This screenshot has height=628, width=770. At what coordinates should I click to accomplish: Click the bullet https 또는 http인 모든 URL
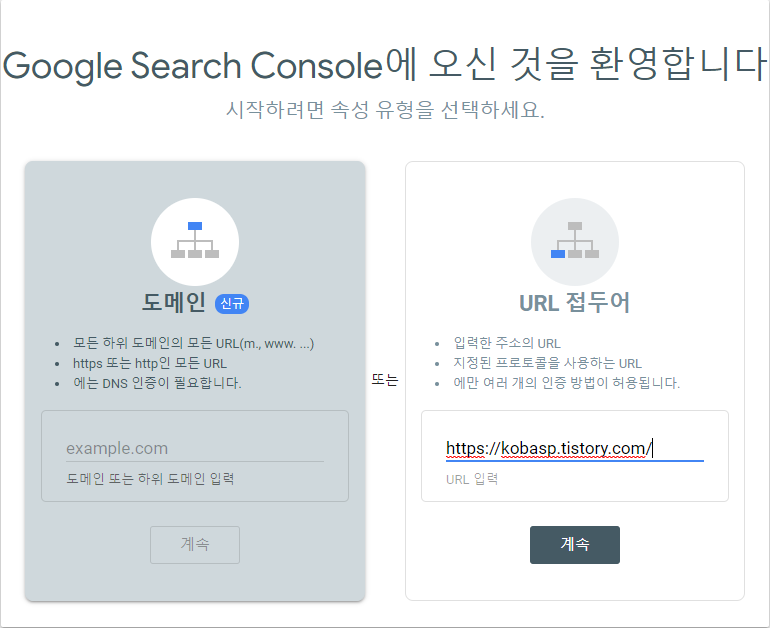[x=150, y=363]
